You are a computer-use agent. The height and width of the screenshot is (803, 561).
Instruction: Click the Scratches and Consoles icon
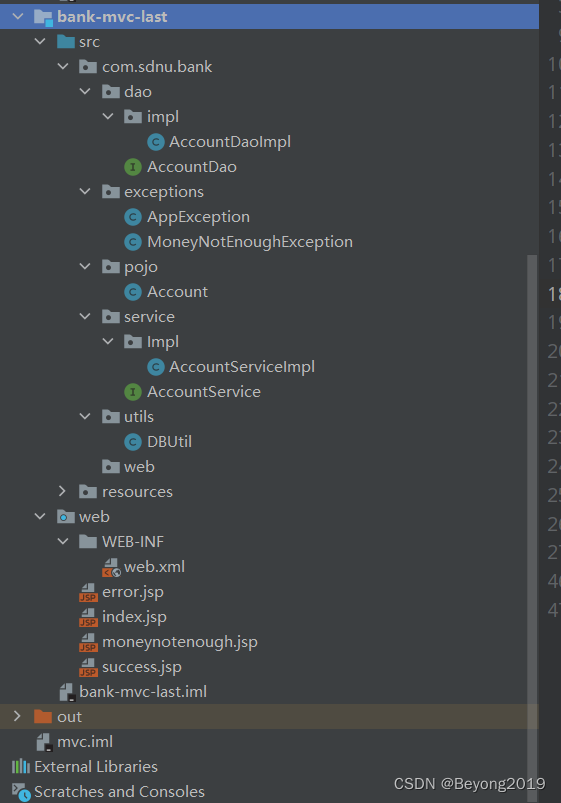point(22,792)
